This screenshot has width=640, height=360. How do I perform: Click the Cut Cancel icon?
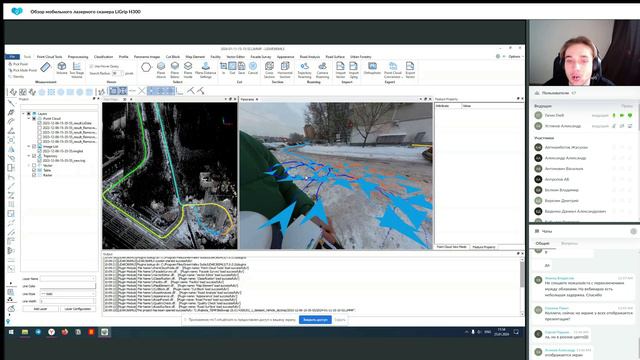(253, 68)
